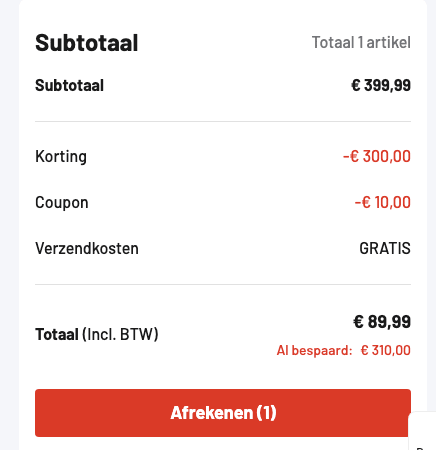Click the divider line below Subtotaal row
Image resolution: width=436 pixels, height=450 pixels.
223,122
